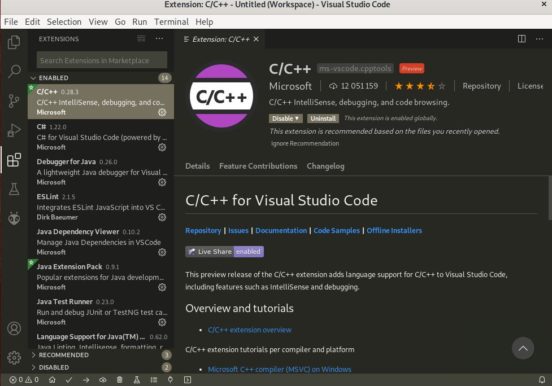Viewport: 552px width, 386px height.
Task: Switch to the Changelog tab
Action: click(325, 166)
